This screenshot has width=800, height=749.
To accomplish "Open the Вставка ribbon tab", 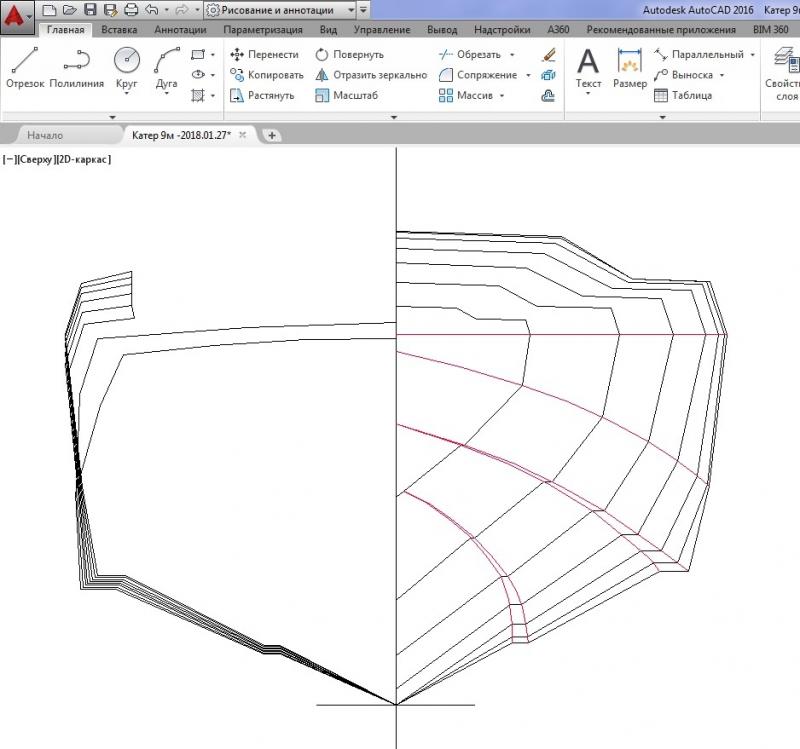I will tap(119, 30).
